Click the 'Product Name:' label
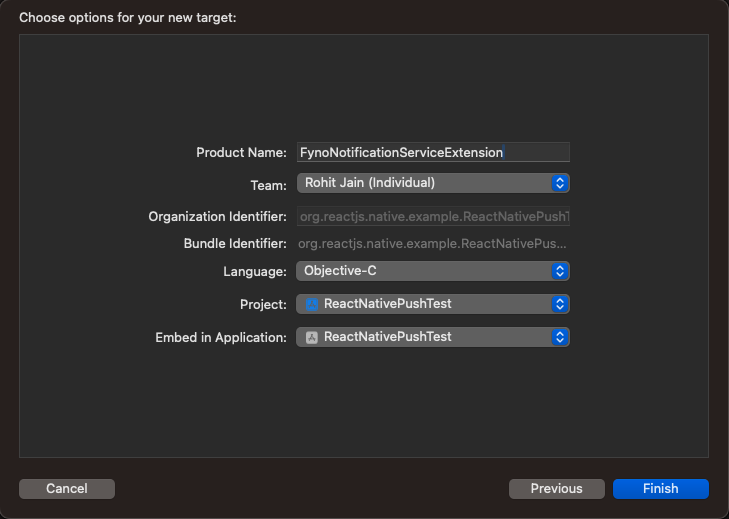The image size is (729, 519). [x=242, y=152]
